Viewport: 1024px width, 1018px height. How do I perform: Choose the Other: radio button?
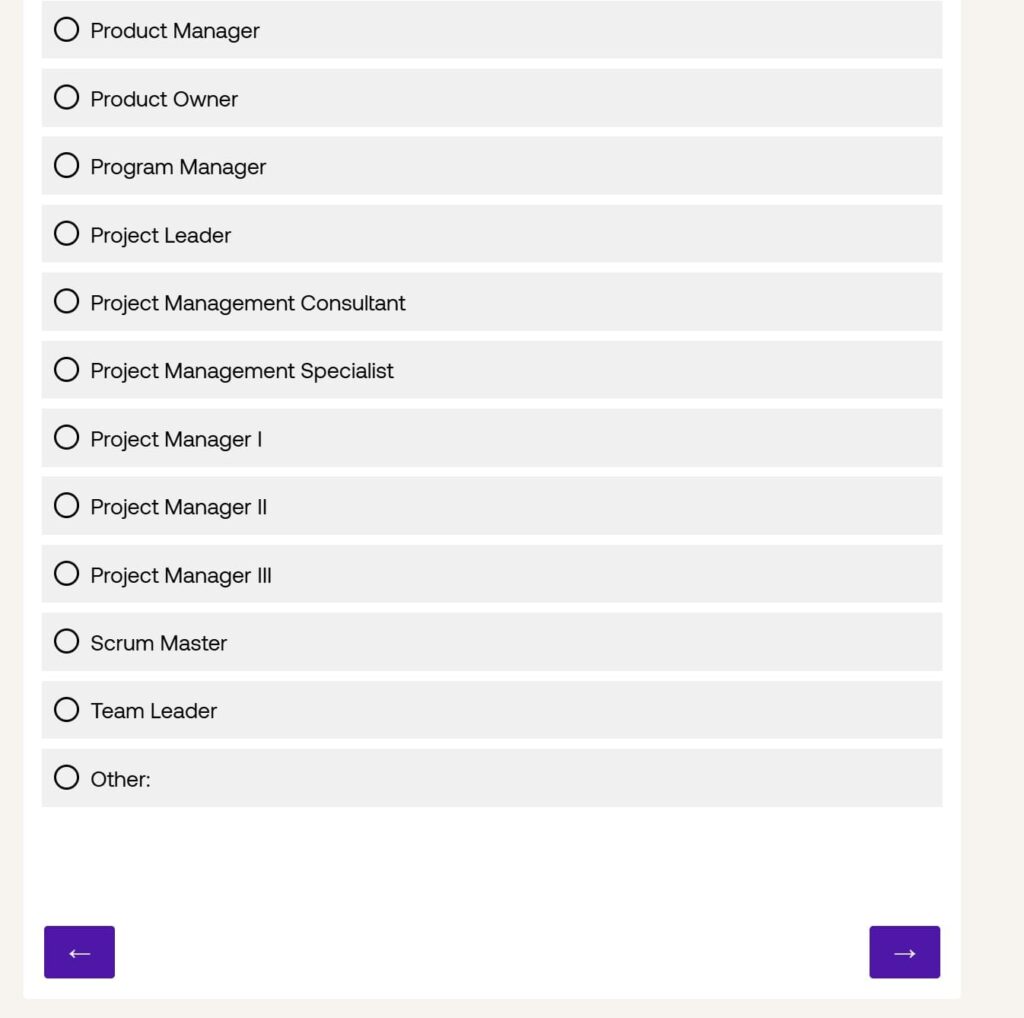click(67, 778)
